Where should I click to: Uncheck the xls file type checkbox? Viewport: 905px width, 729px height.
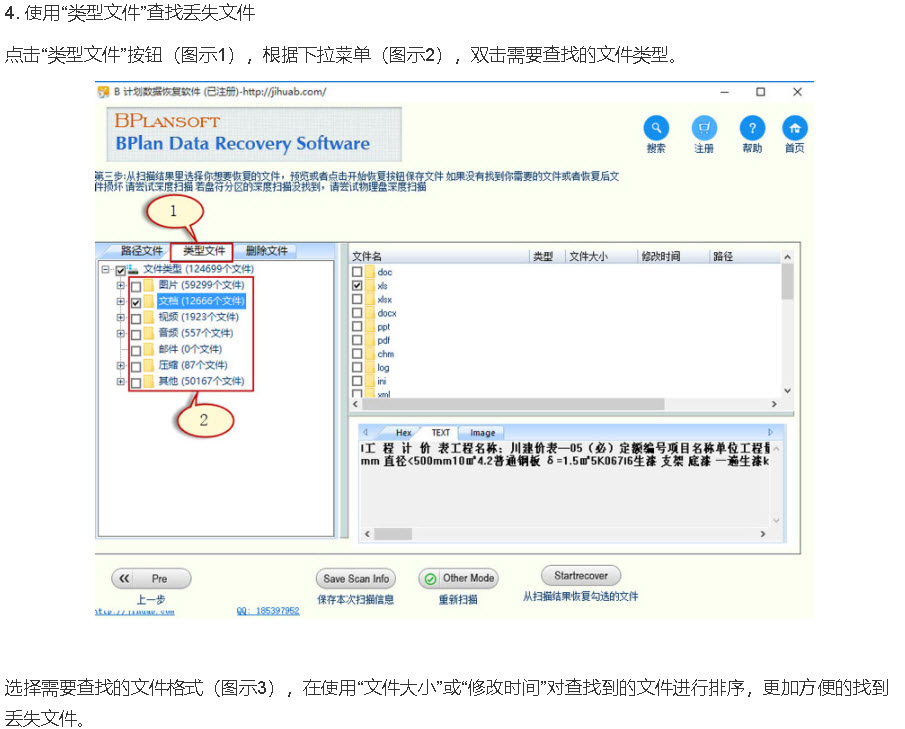357,286
